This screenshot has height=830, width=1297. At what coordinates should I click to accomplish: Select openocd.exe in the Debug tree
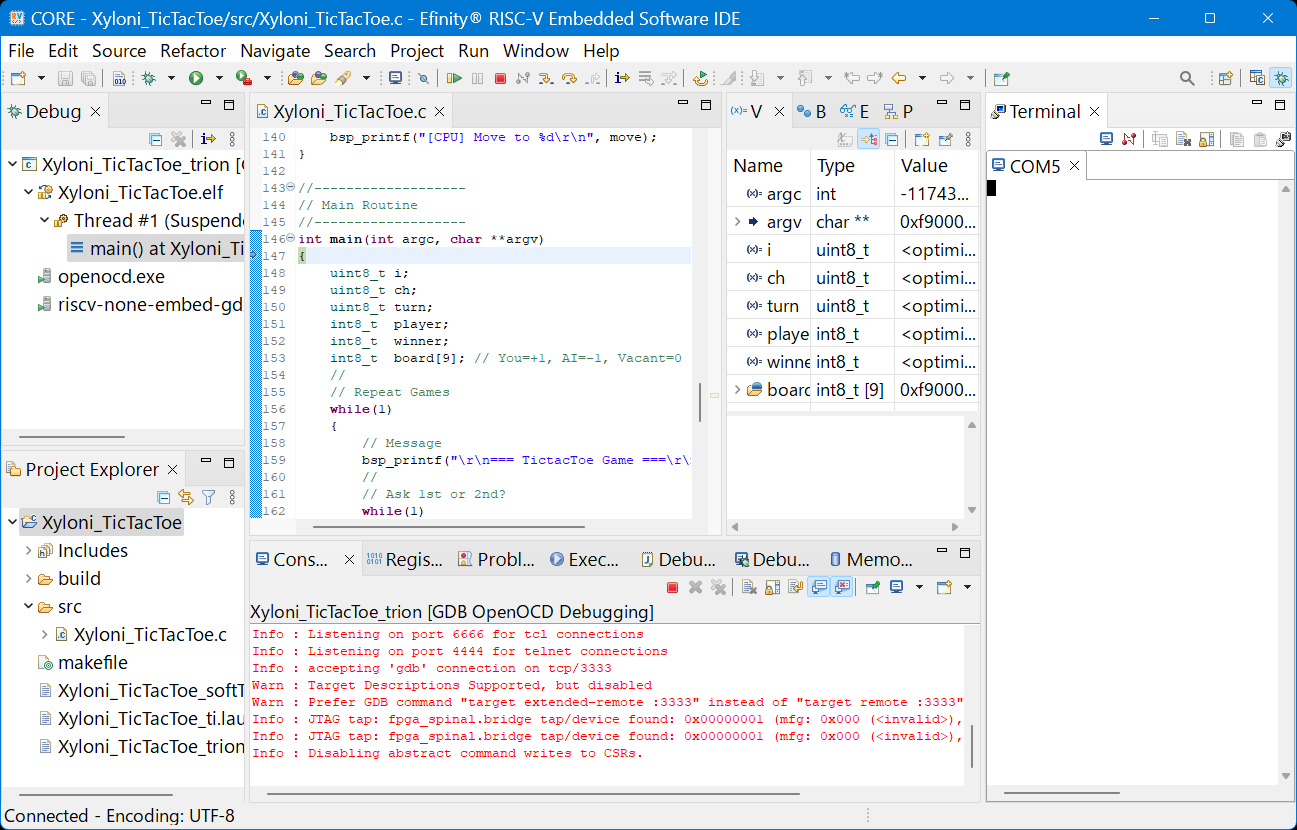click(110, 277)
